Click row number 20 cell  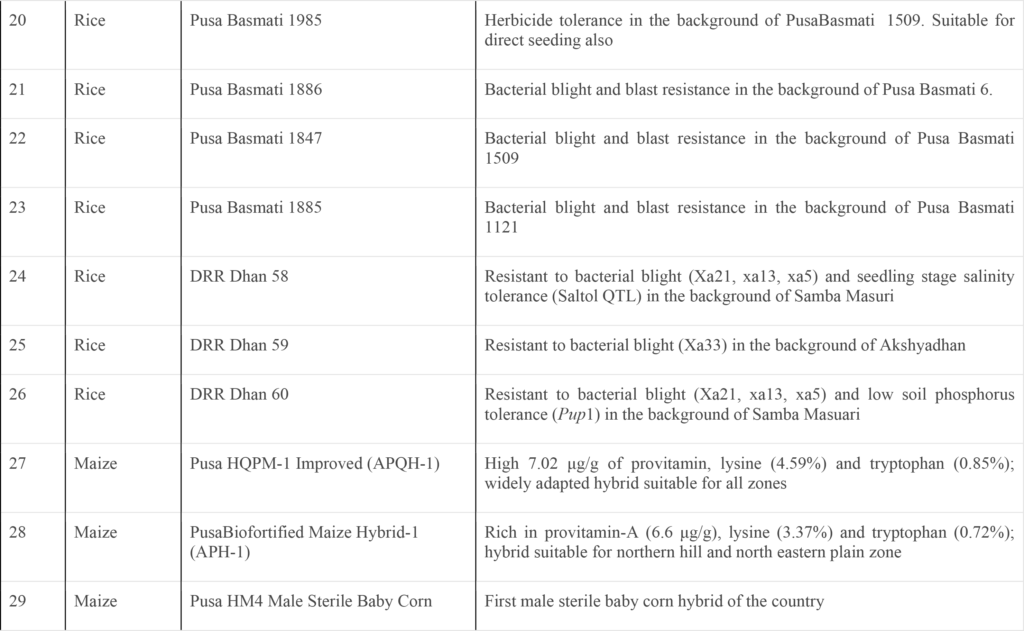click(x=19, y=21)
